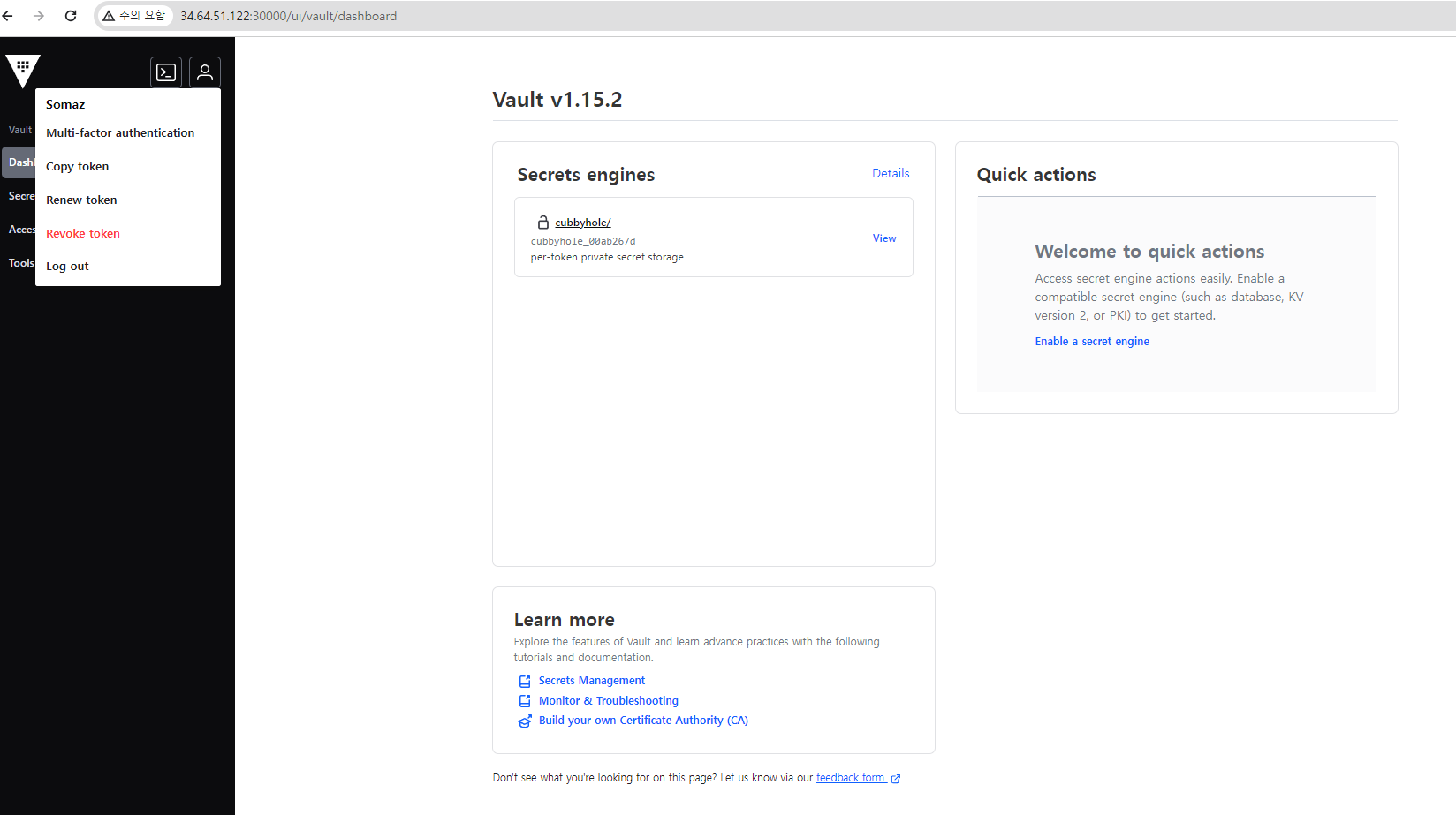Click the lock icon beside cubbyhole/
The image size is (1456, 815).
[543, 223]
